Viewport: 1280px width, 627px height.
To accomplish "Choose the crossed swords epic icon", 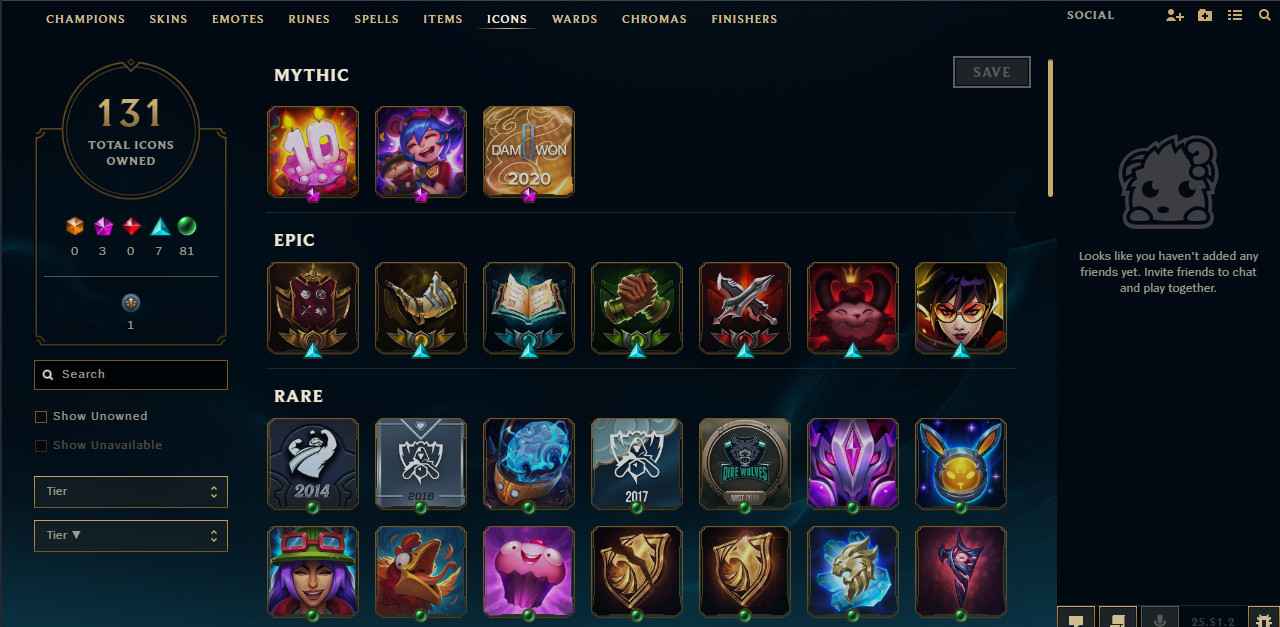I will click(745, 308).
